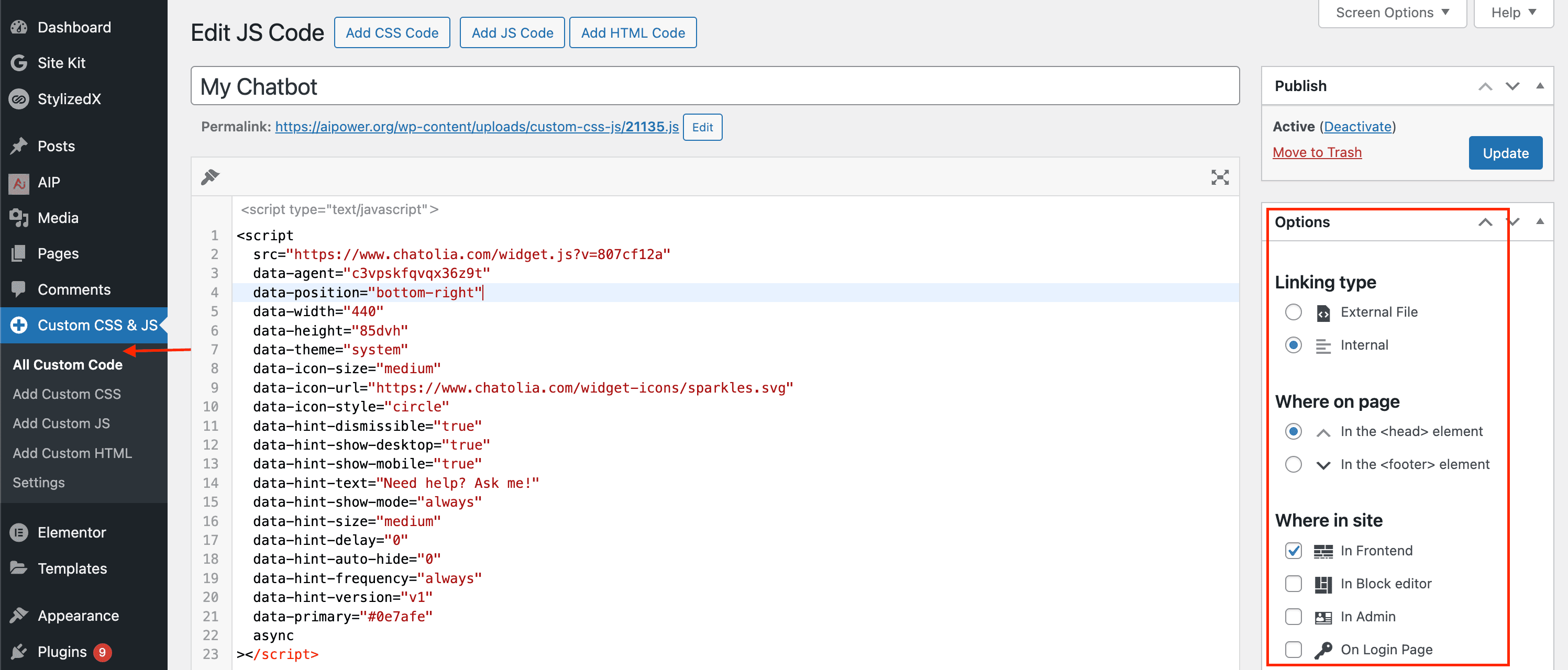Enable the In Block editor checkbox

click(1293, 583)
